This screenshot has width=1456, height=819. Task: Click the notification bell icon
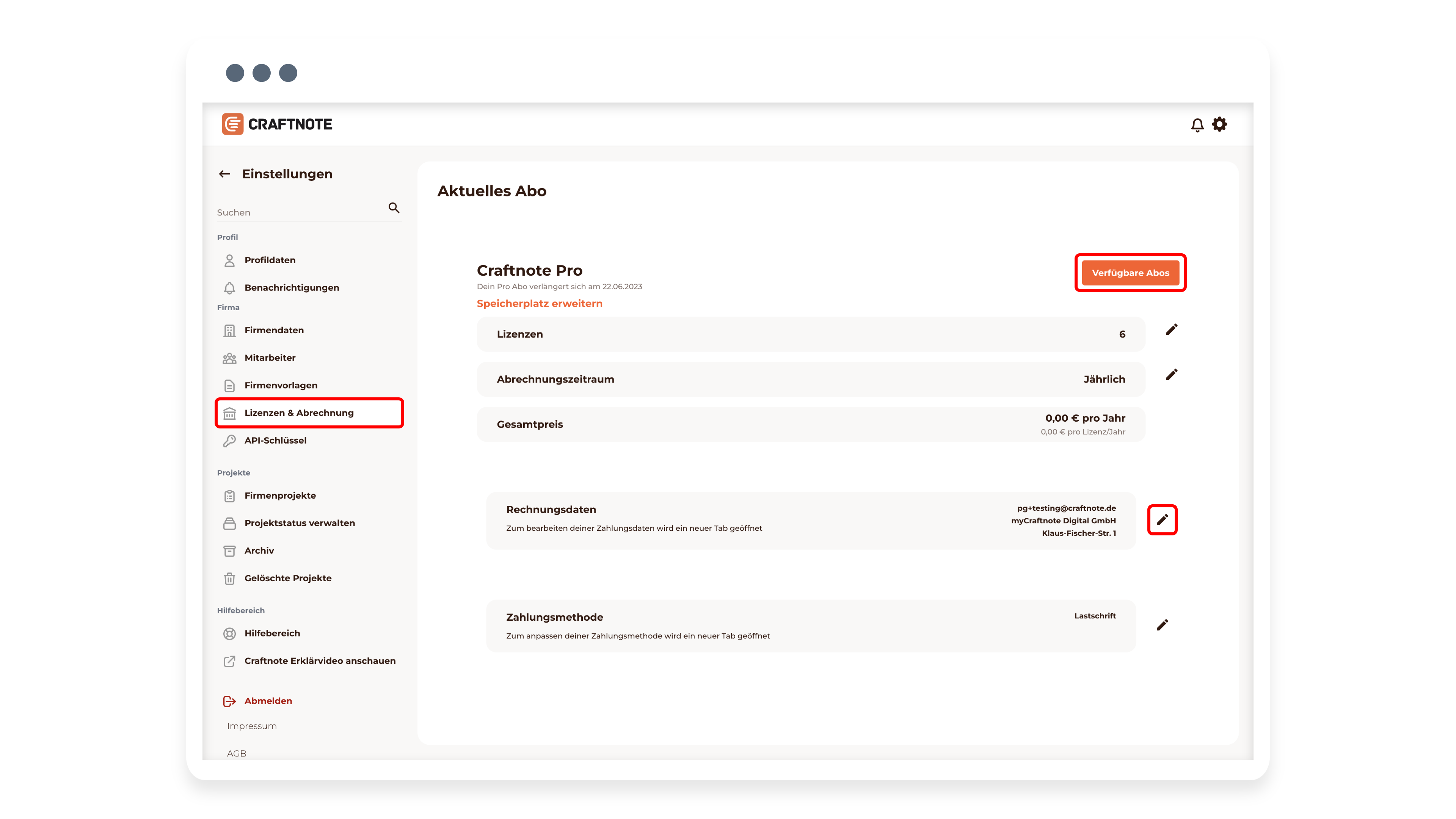point(1197,125)
